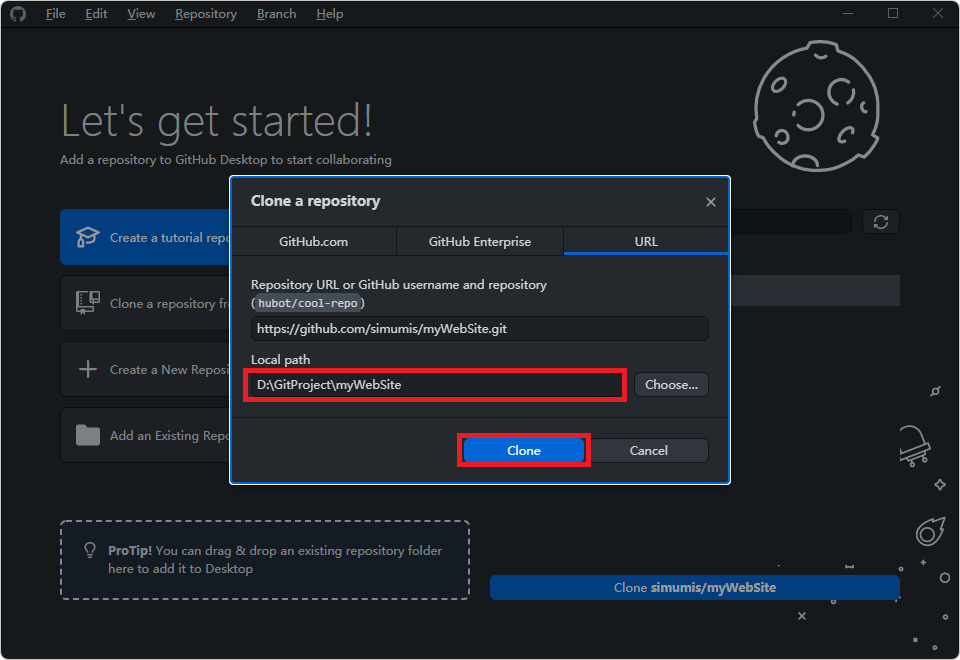
Task: Click the refresh repositories icon button
Action: point(880,222)
